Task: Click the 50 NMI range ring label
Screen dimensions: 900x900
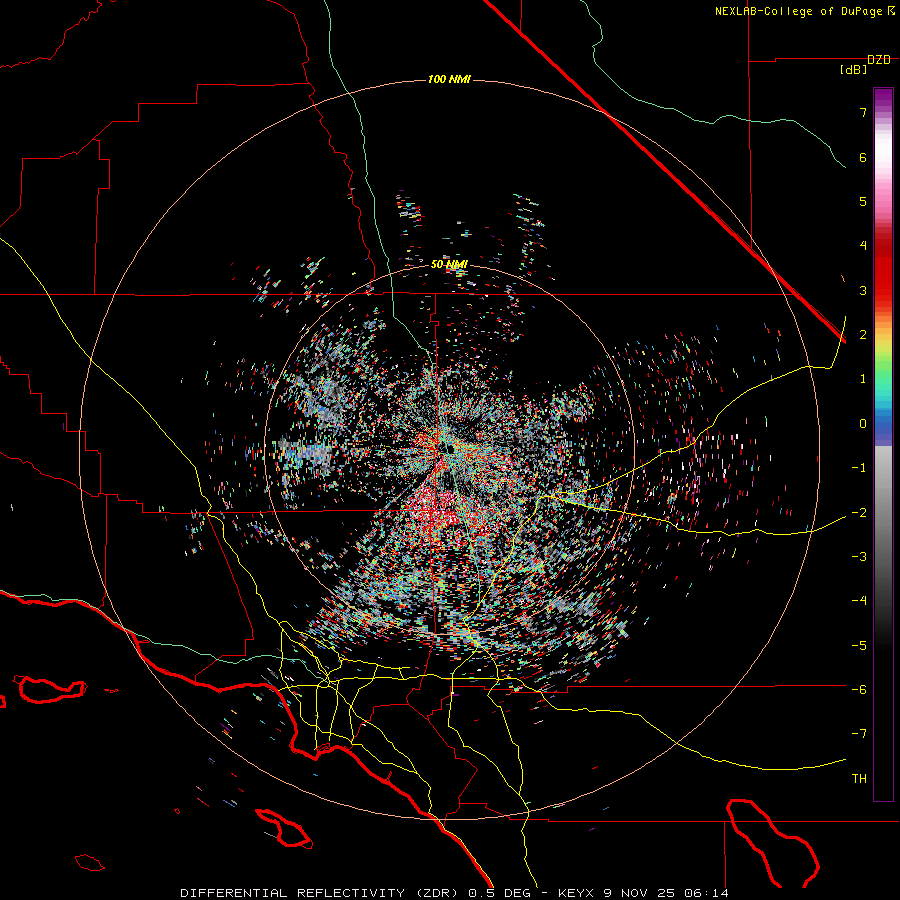Action: pyautogui.click(x=449, y=265)
